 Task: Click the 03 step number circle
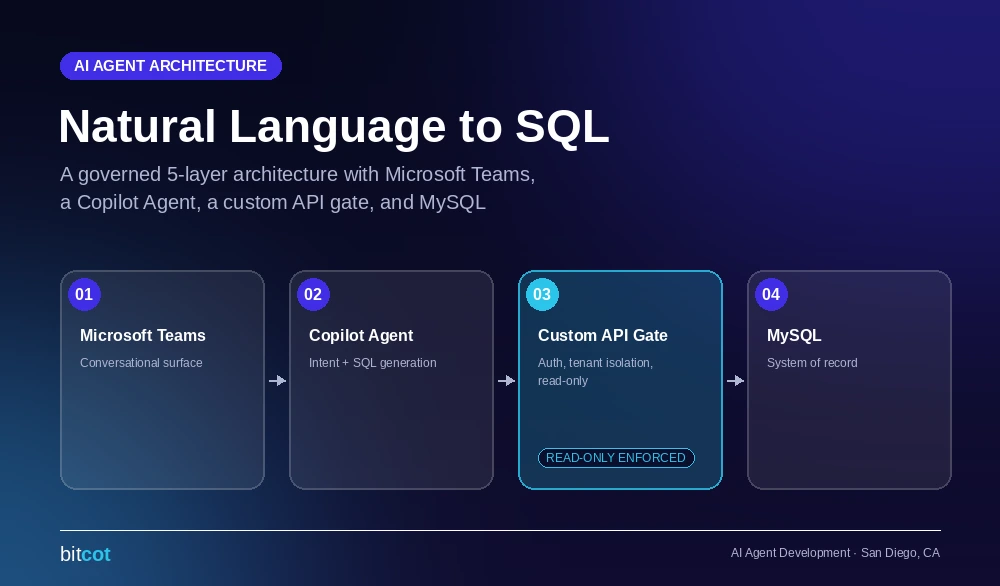(542, 294)
